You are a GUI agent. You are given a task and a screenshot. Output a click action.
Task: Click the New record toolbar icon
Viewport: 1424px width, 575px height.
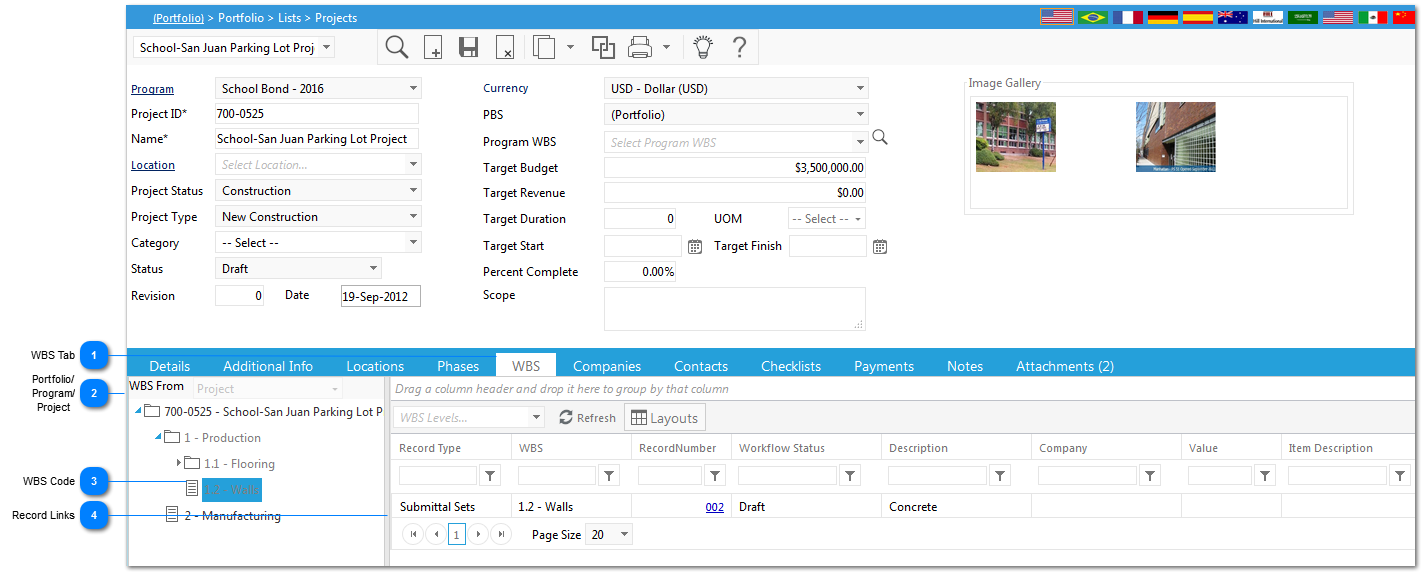pyautogui.click(x=433, y=48)
